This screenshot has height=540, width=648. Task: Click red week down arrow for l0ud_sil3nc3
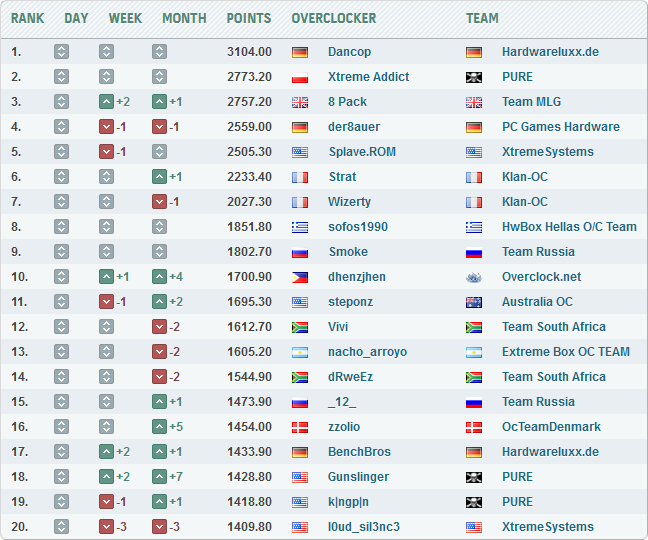(106, 527)
